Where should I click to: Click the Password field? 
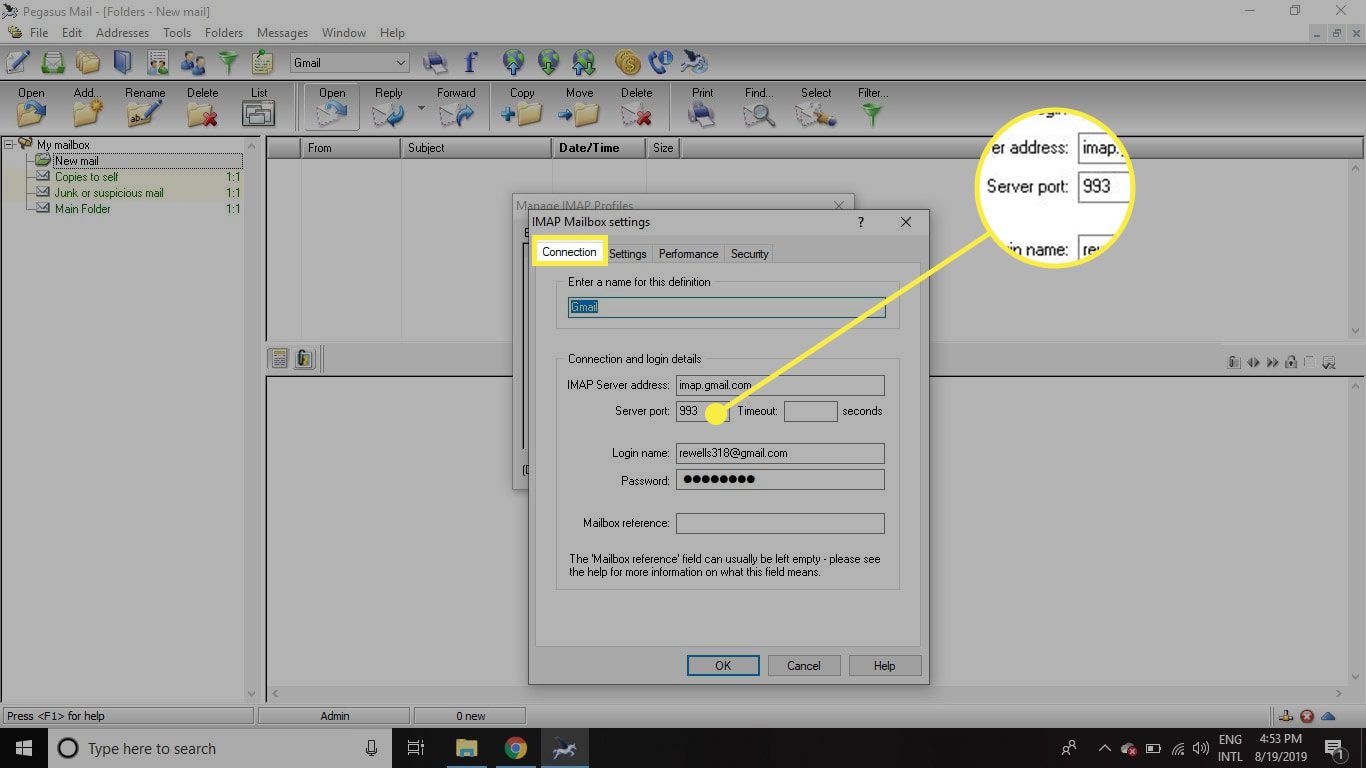pos(780,480)
